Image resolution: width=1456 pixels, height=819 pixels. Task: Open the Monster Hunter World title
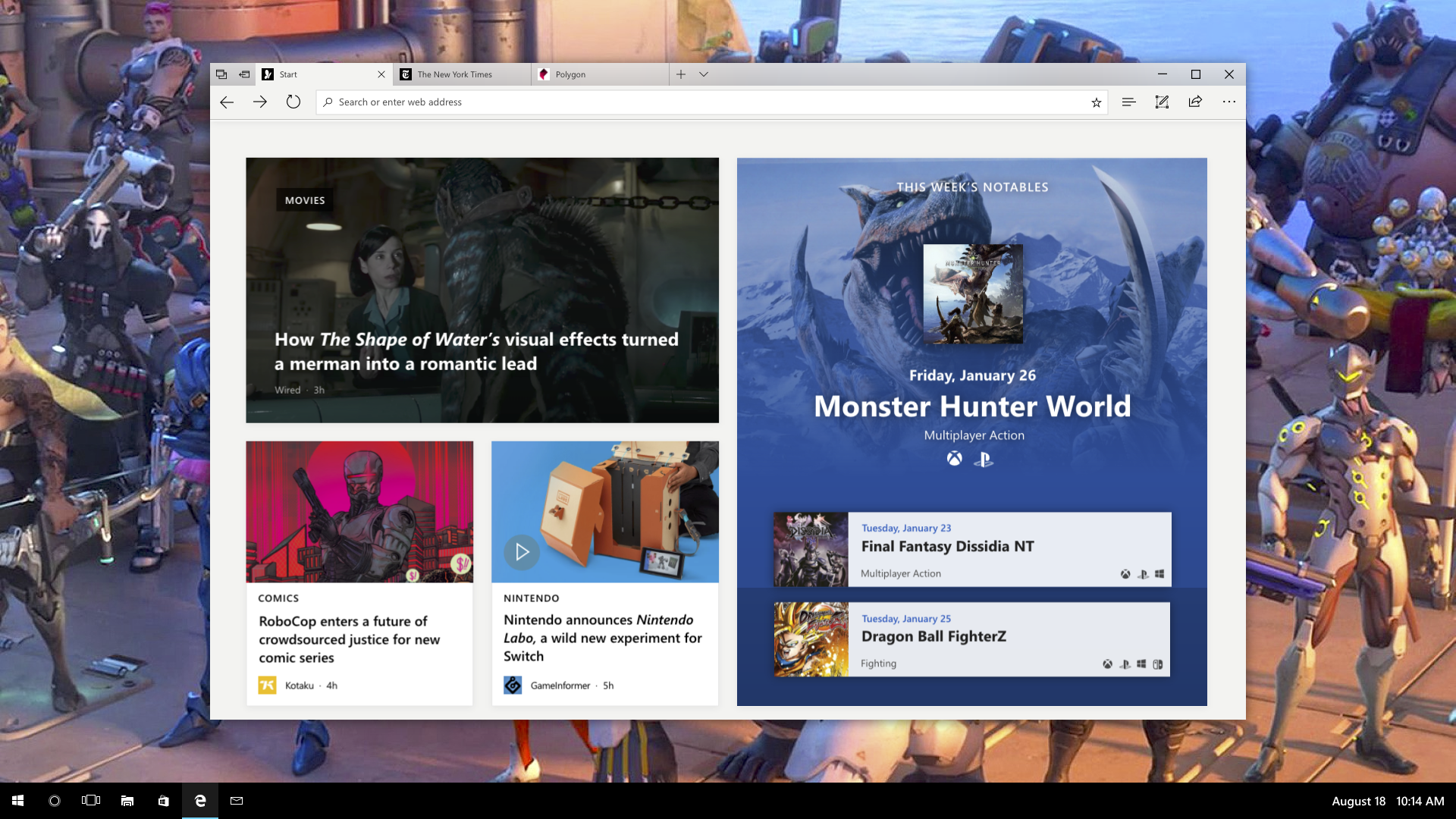[x=972, y=406]
